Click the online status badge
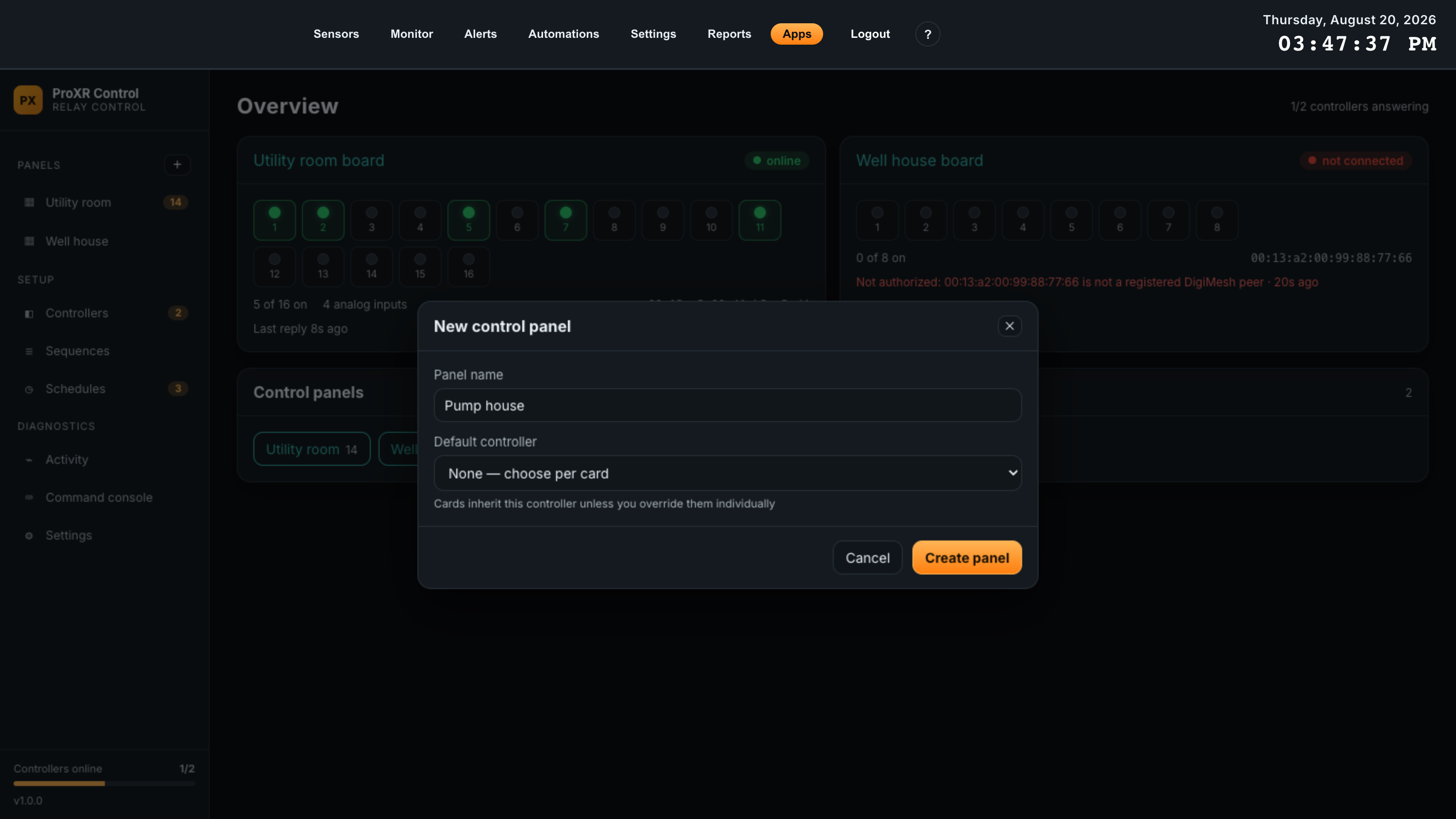This screenshot has width=1456, height=819. click(777, 161)
